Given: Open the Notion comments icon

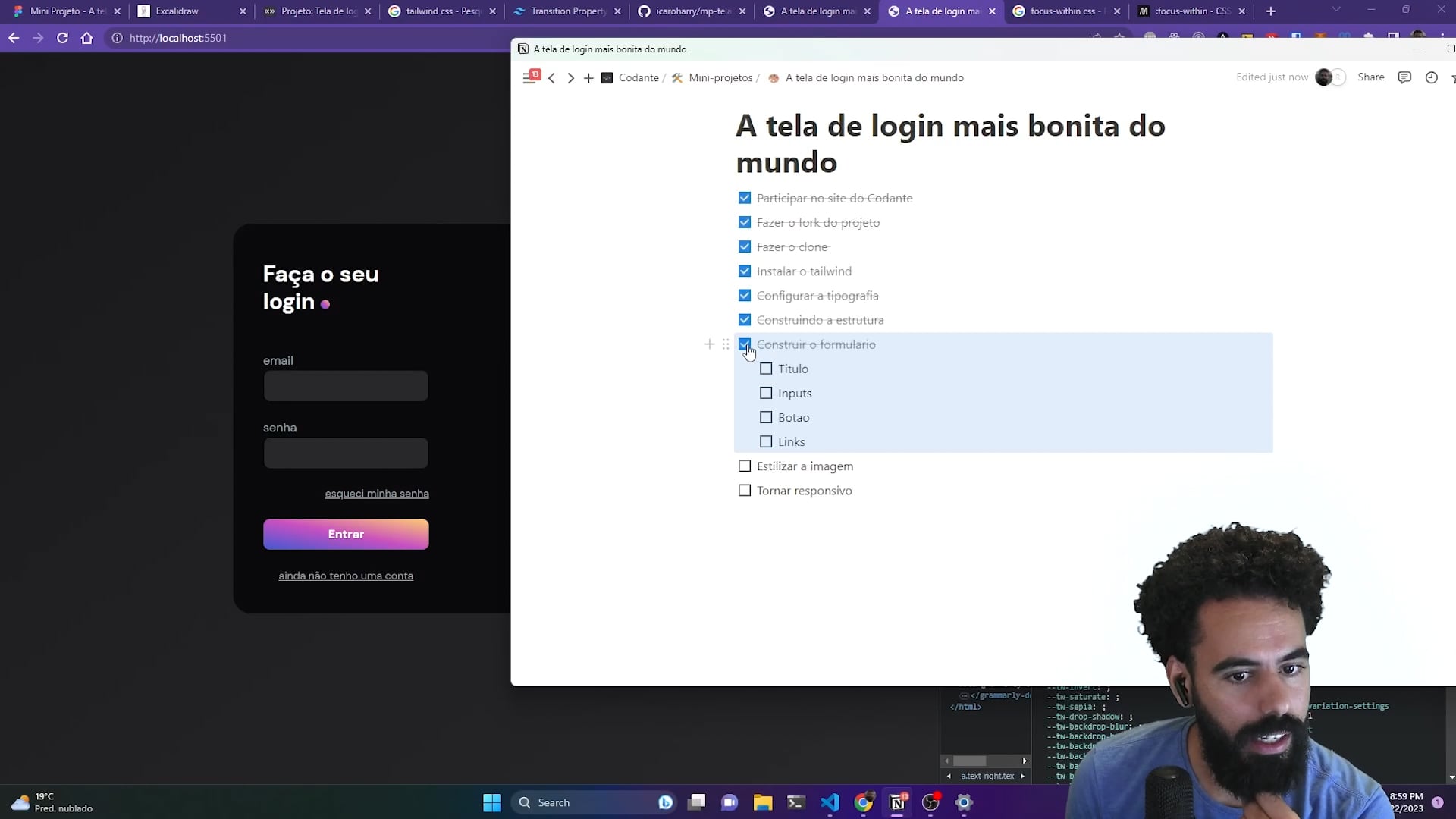Looking at the screenshot, I should 1404,77.
